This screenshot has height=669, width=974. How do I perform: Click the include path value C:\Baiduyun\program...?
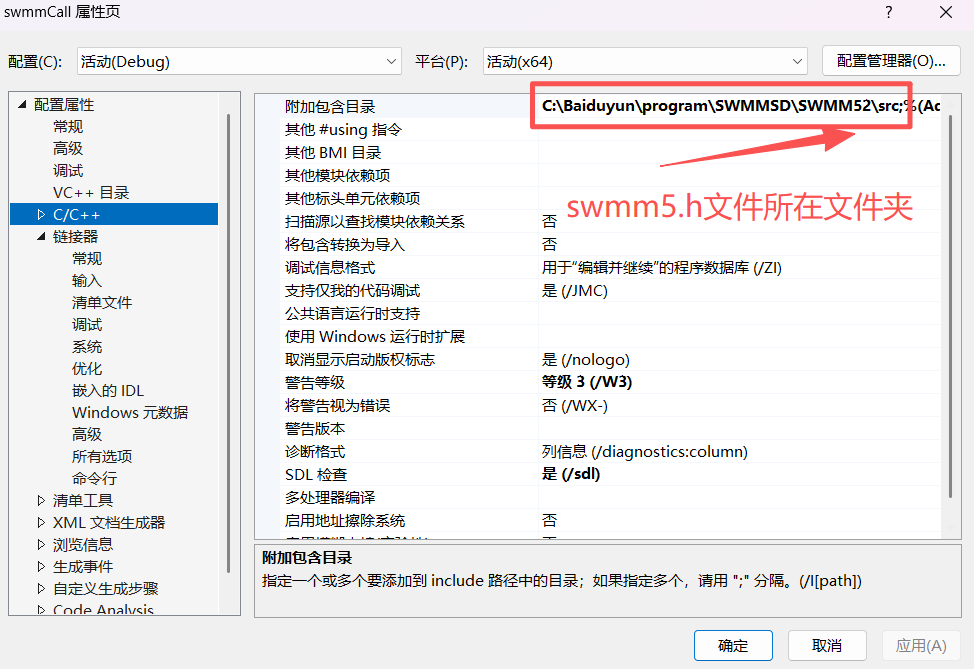tap(740, 106)
